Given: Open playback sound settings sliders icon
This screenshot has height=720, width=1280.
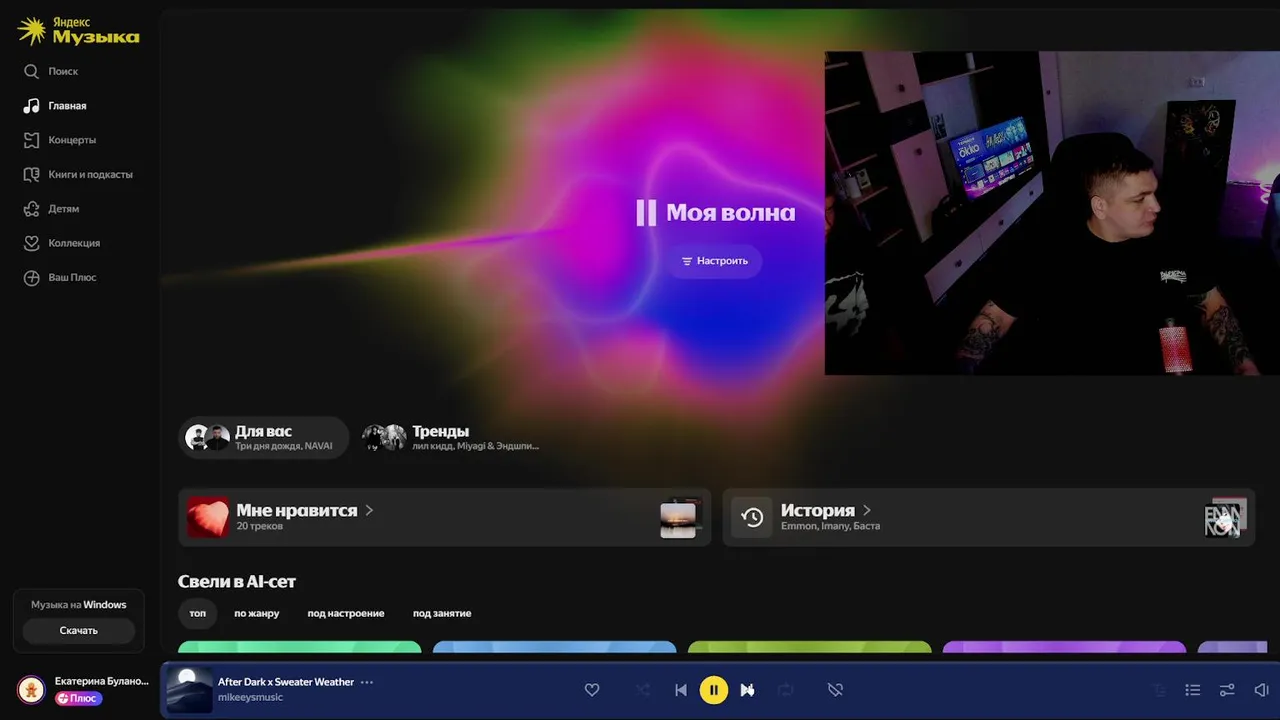Looking at the screenshot, I should point(1227,690).
